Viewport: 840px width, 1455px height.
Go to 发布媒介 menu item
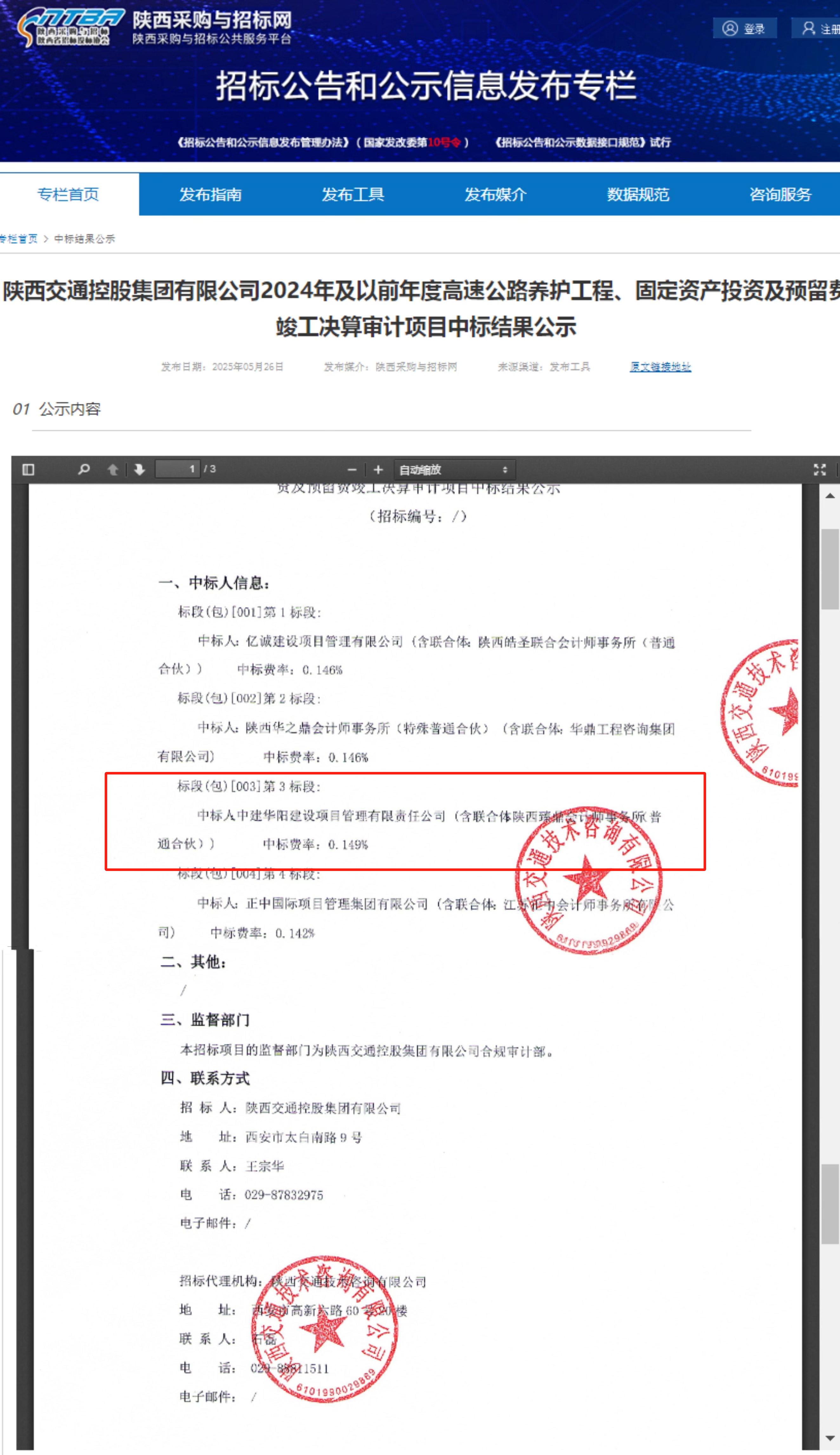495,195
